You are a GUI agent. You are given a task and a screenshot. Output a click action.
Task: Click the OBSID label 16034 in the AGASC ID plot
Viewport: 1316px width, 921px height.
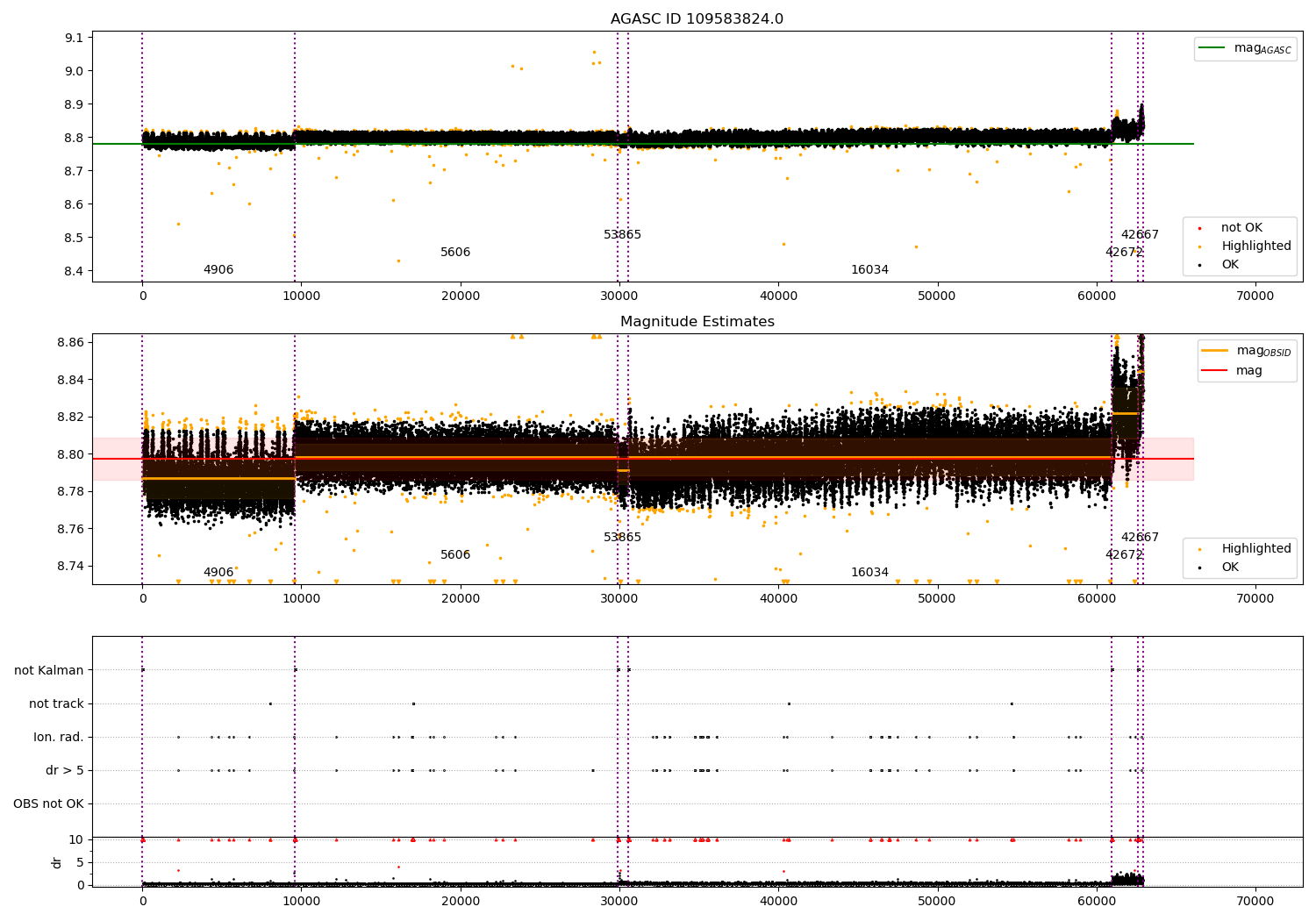click(869, 270)
